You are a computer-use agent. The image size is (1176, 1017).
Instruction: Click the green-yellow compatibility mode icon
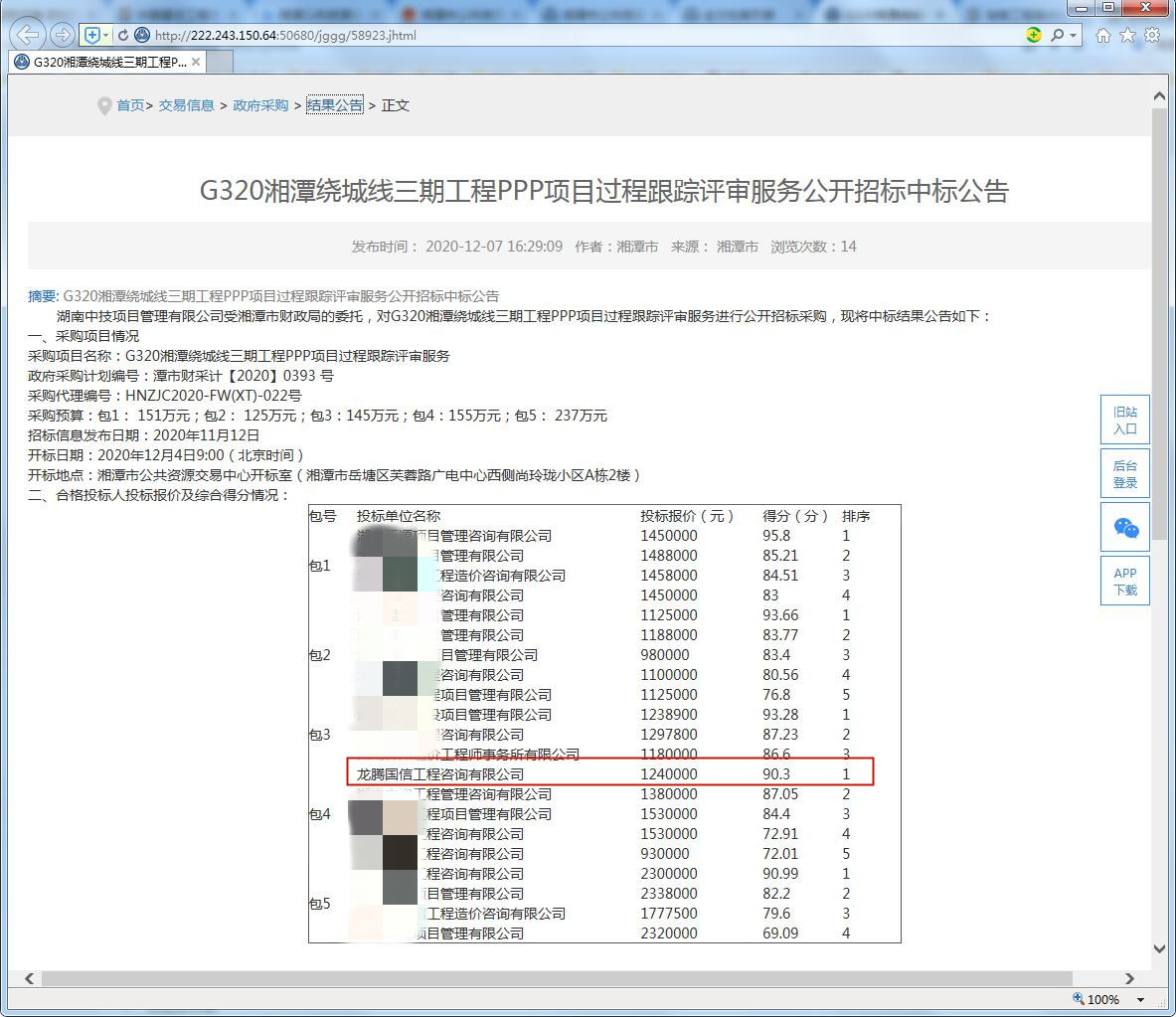pyautogui.click(x=1034, y=35)
